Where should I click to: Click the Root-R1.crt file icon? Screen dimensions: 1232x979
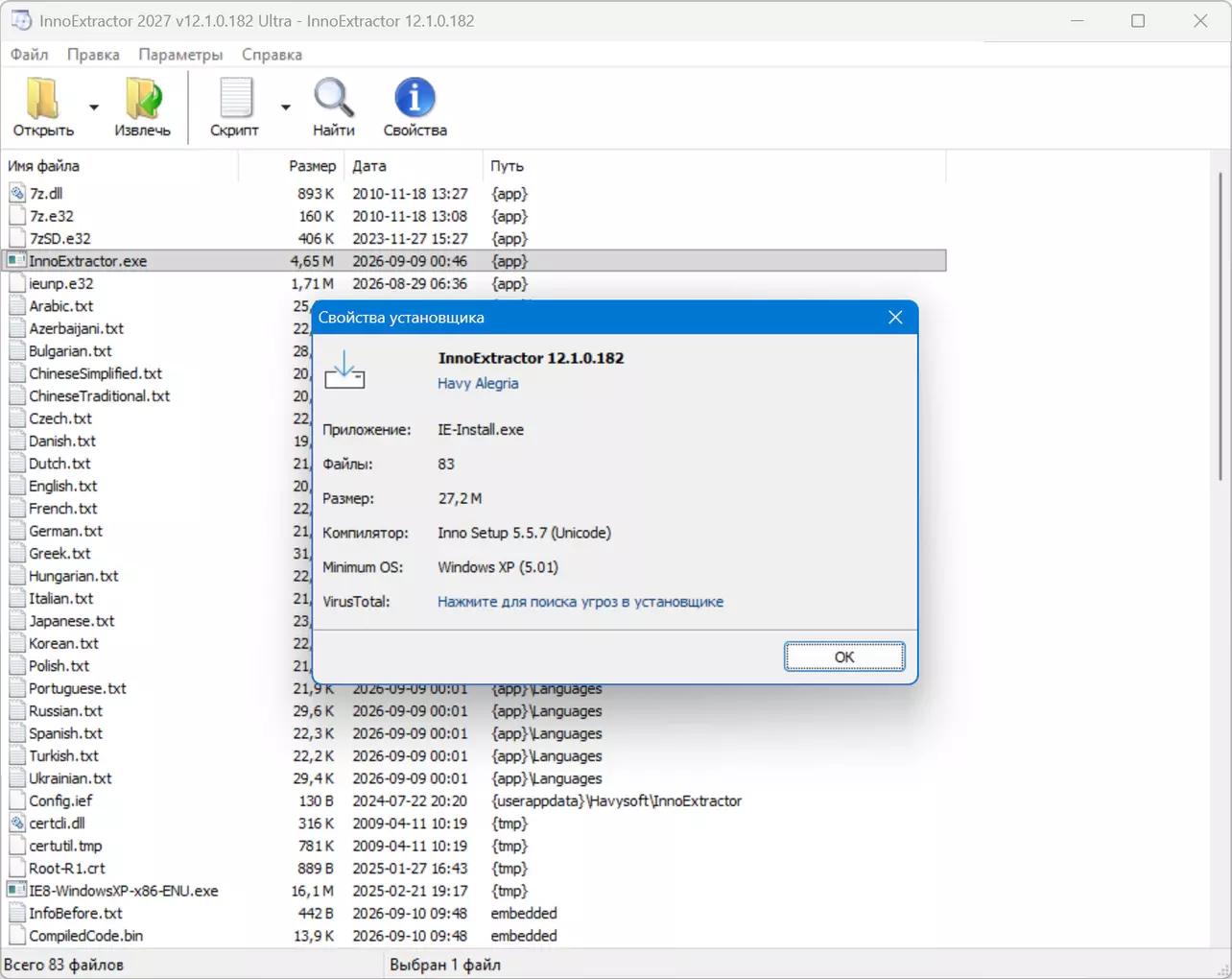click(17, 869)
